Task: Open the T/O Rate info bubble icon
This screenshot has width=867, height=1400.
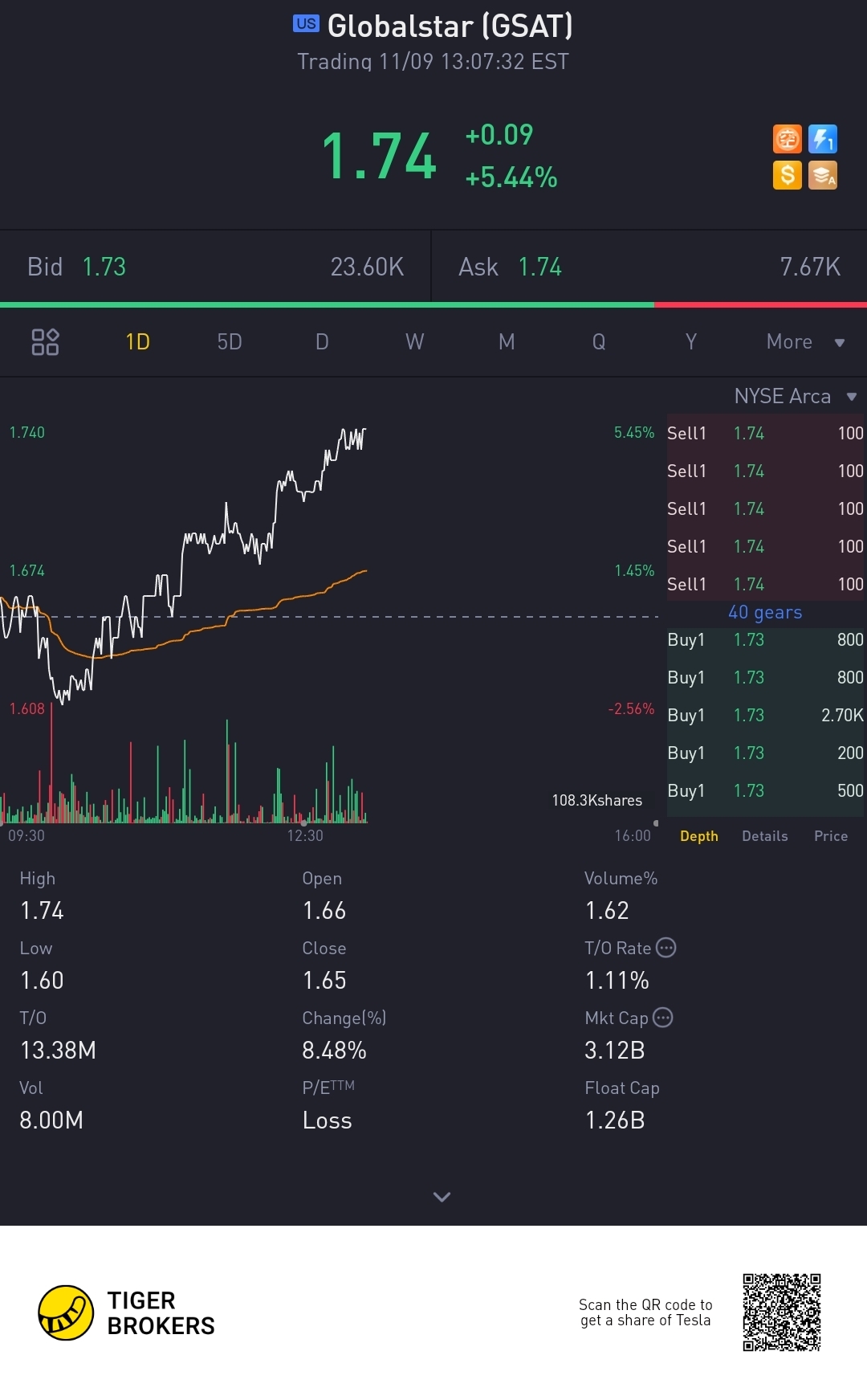Action: (x=666, y=948)
